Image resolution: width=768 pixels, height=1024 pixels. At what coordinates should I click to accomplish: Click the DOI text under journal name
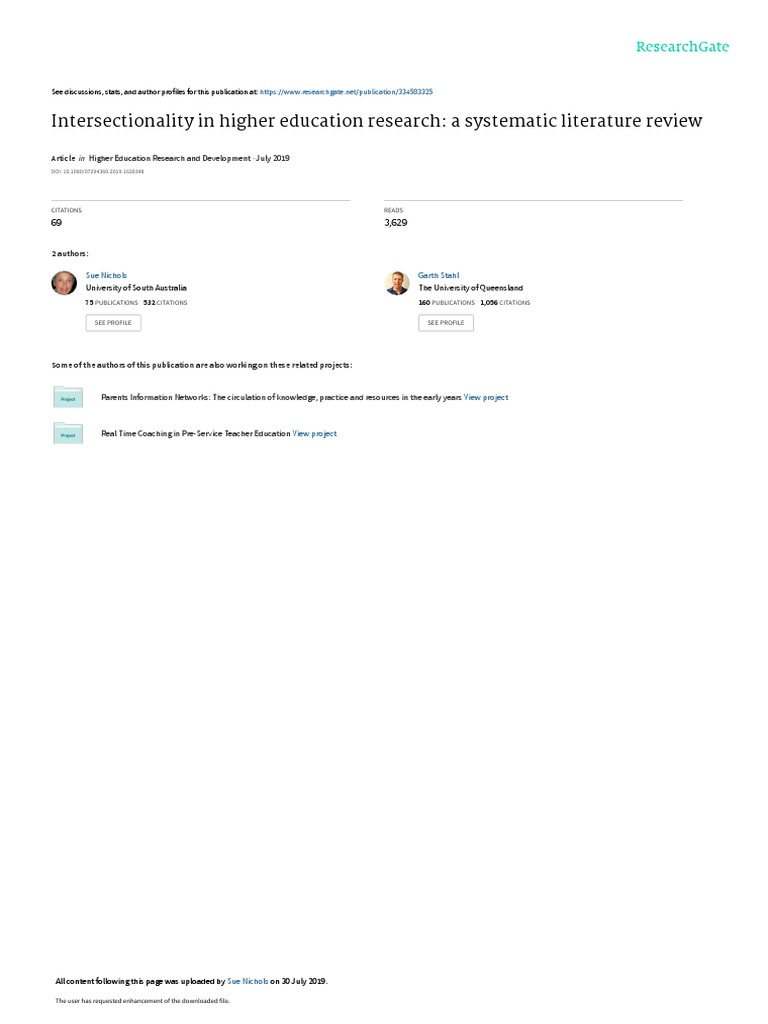97,172
